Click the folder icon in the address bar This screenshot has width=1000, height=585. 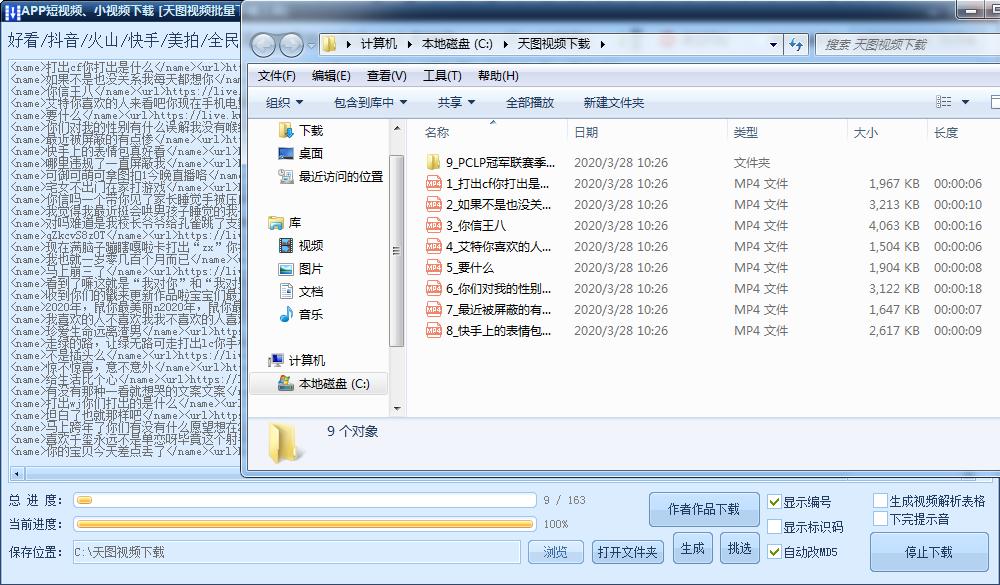point(329,44)
